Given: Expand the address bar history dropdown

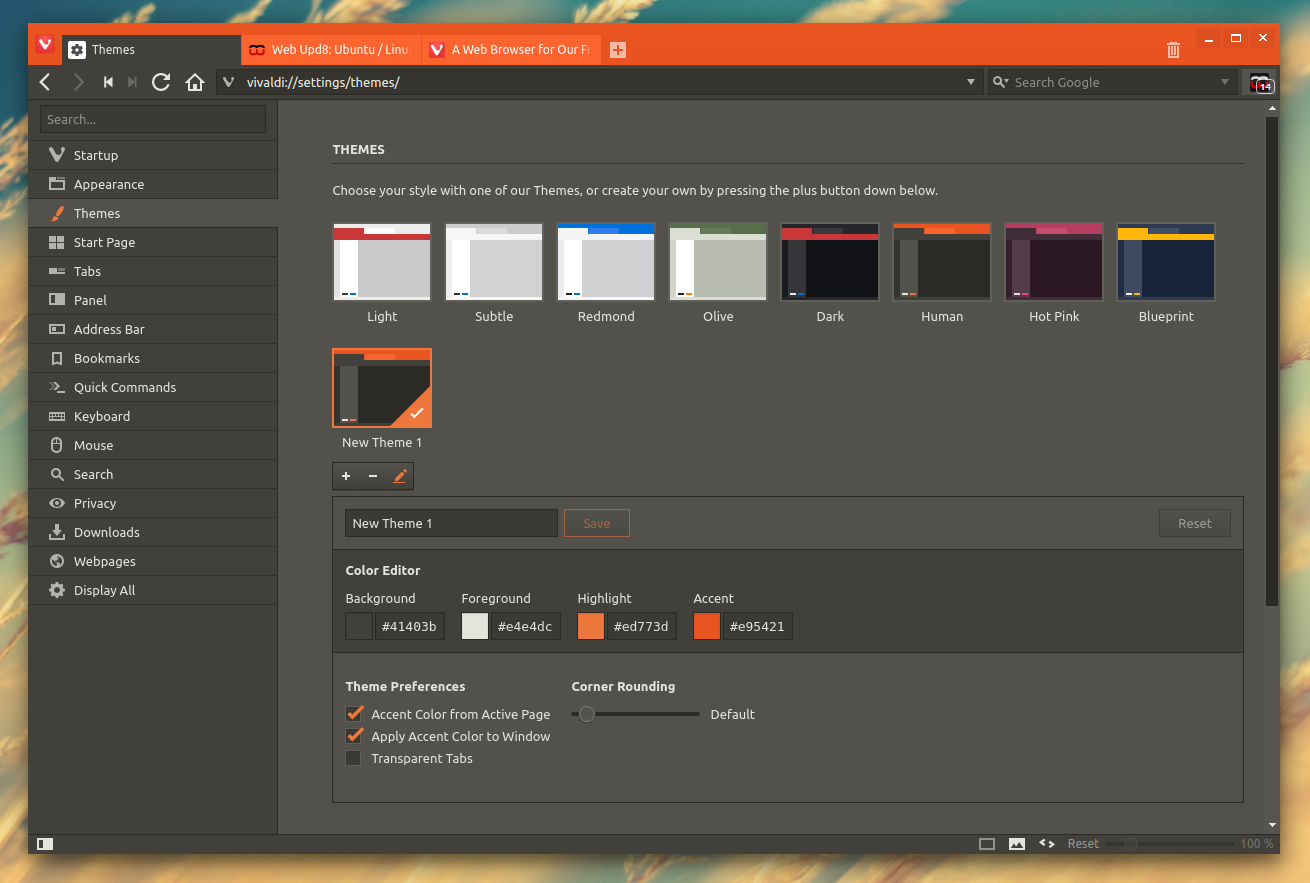Looking at the screenshot, I should coord(970,82).
